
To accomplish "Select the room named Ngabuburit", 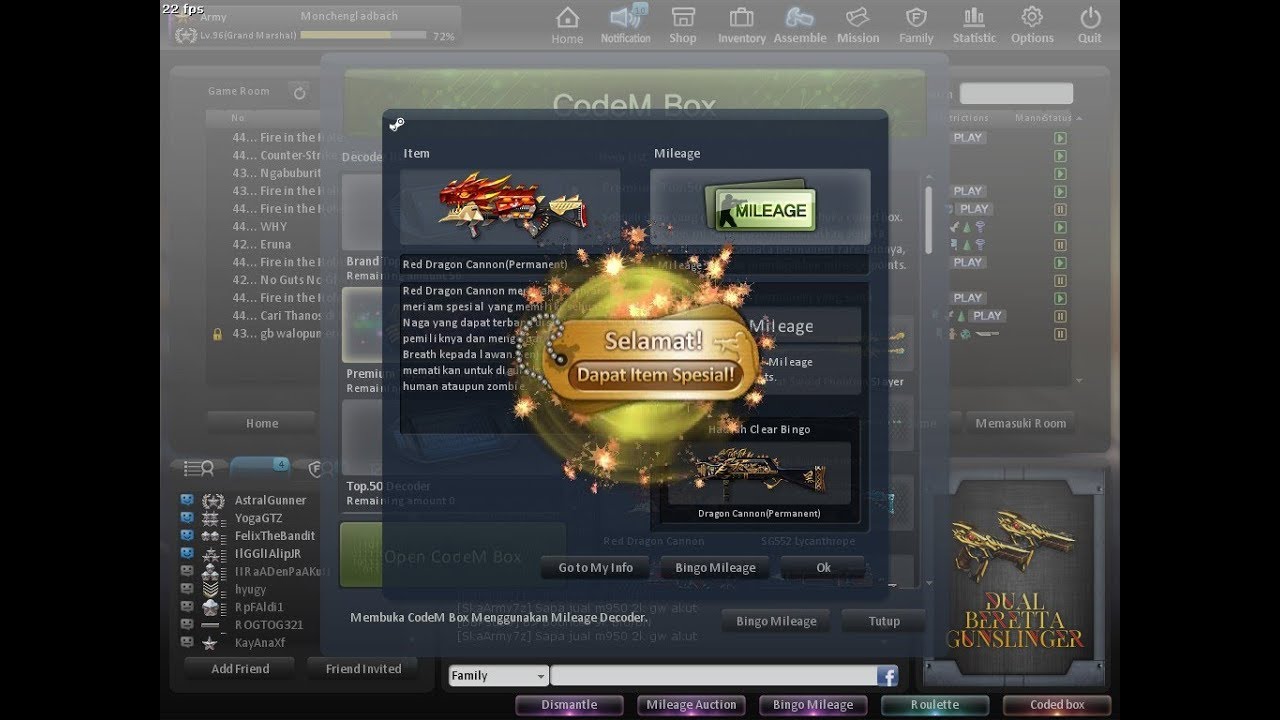I will pyautogui.click(x=290, y=173).
